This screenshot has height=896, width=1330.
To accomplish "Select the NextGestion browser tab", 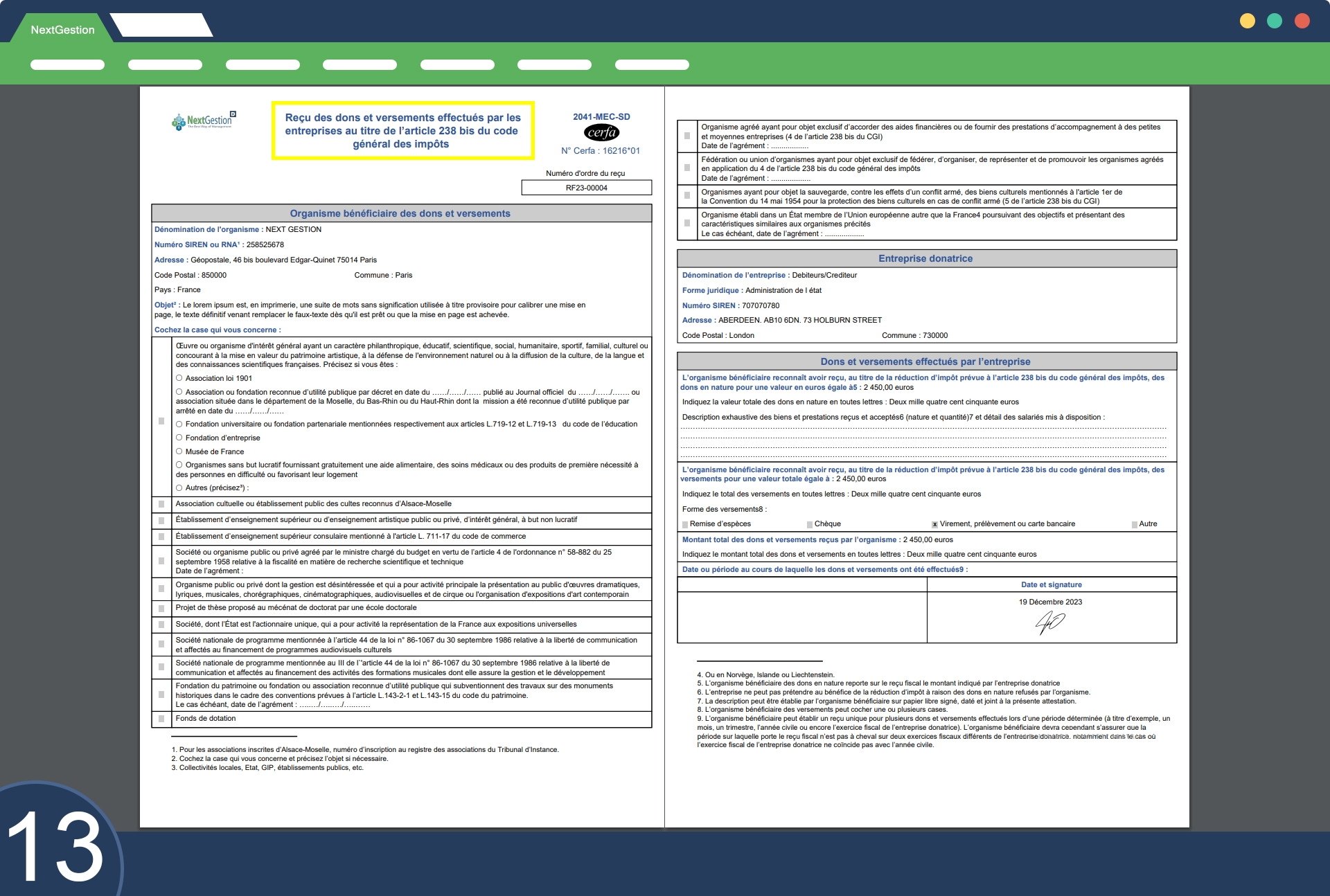I will pos(62,30).
